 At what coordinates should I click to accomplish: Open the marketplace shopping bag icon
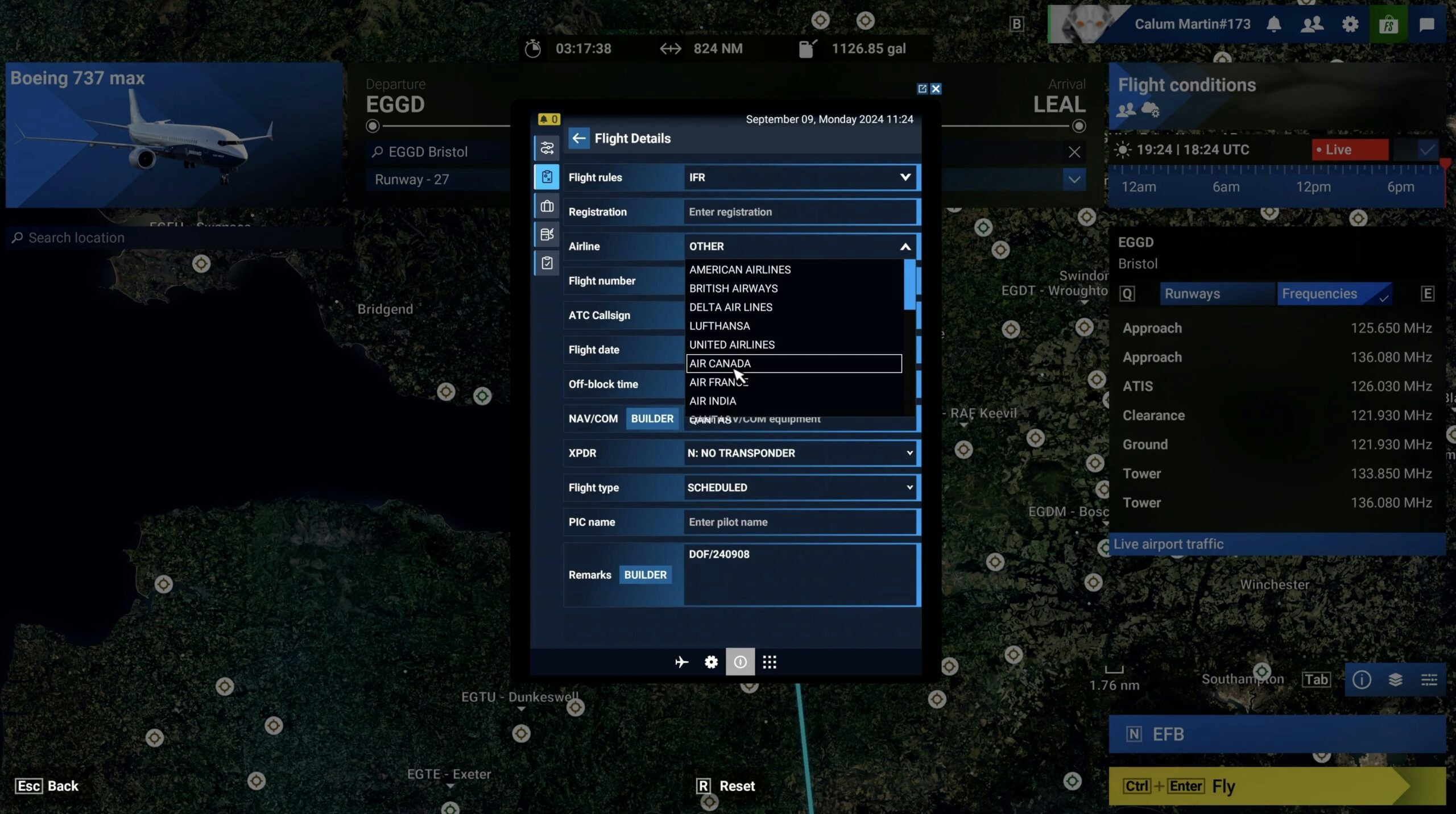(1388, 24)
